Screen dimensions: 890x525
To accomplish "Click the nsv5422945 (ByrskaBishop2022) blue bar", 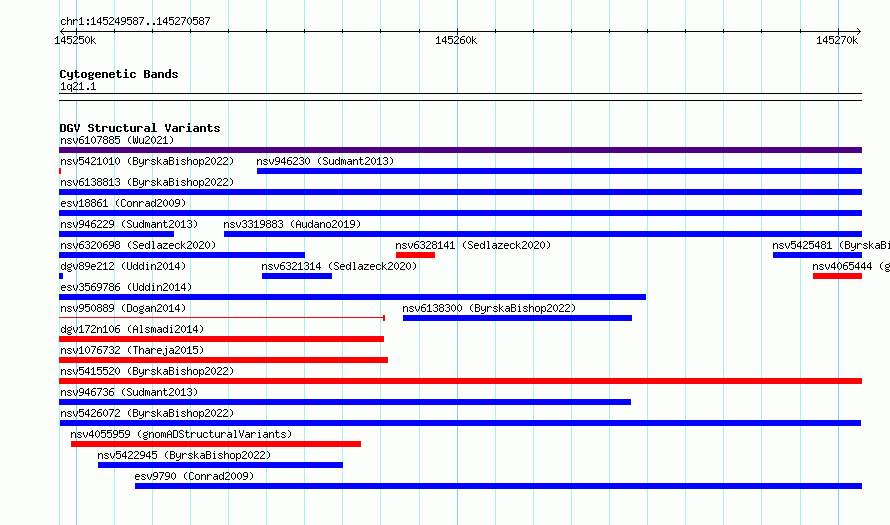I will point(220,465).
